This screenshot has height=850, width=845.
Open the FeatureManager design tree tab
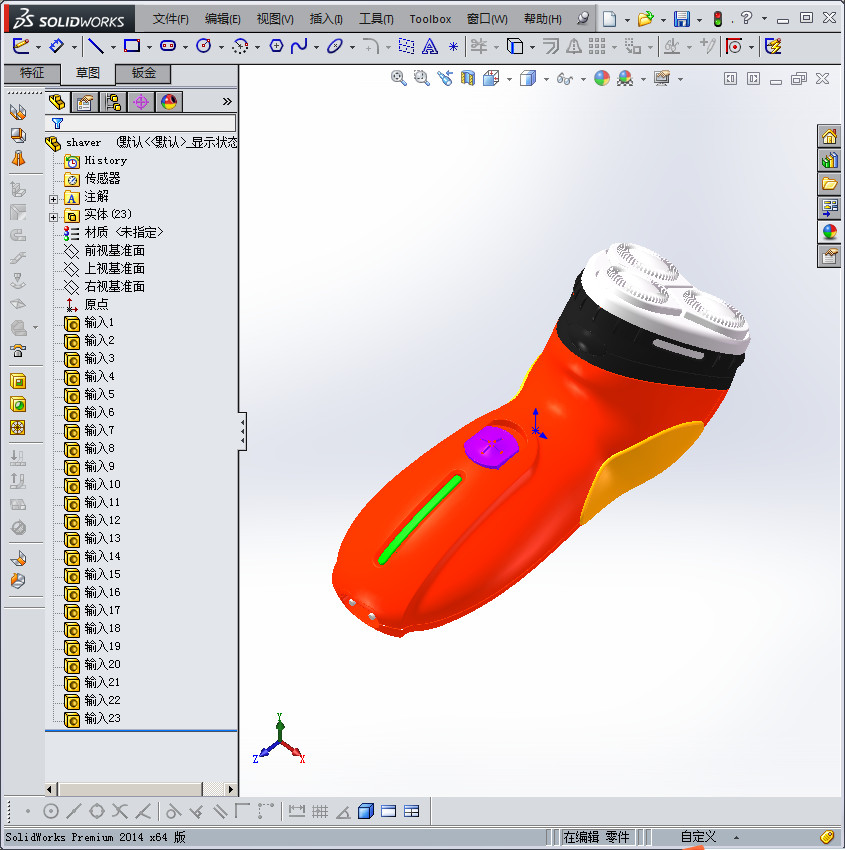pos(57,102)
